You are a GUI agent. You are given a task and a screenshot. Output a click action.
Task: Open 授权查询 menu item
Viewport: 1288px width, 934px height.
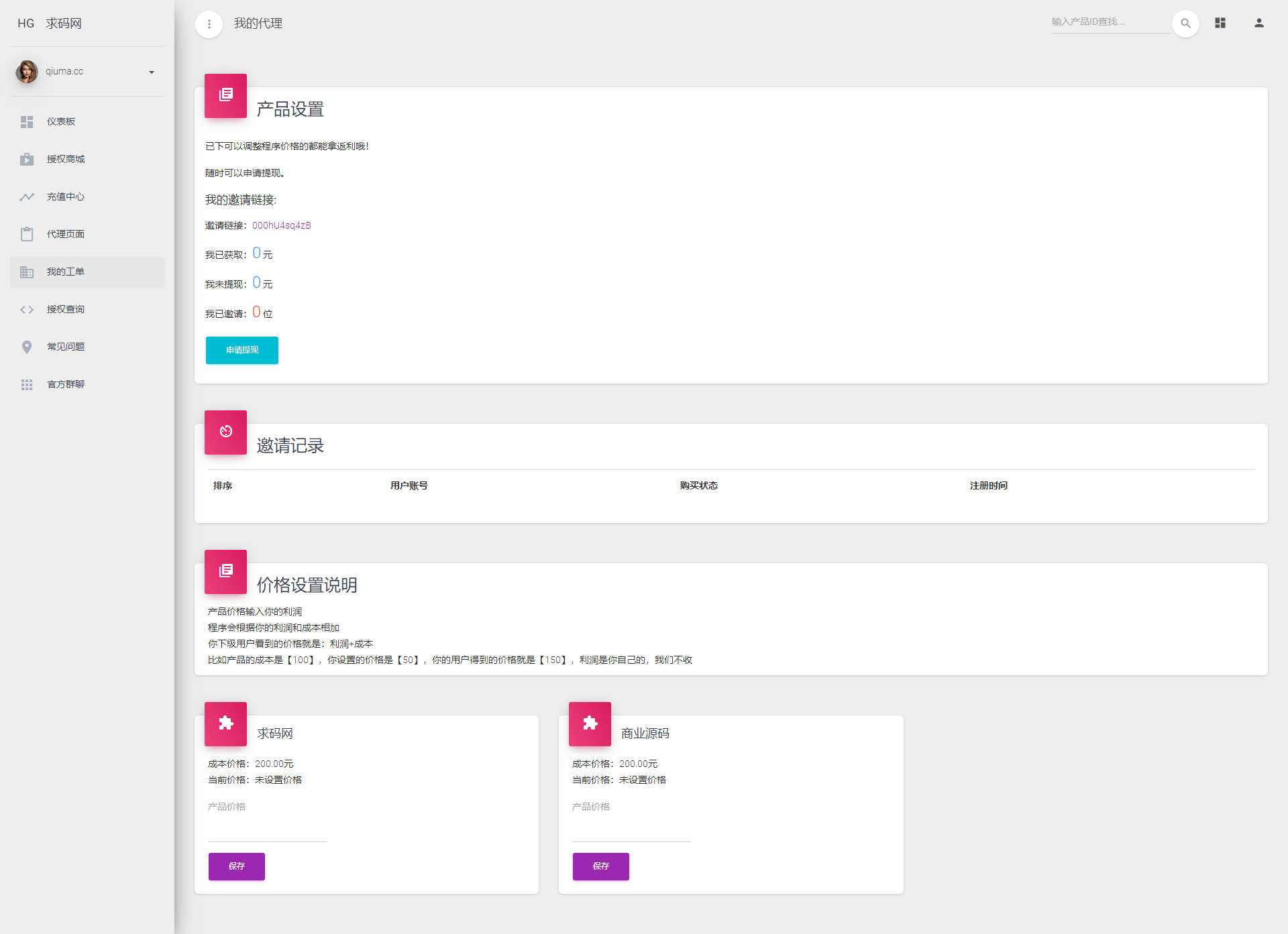click(87, 309)
